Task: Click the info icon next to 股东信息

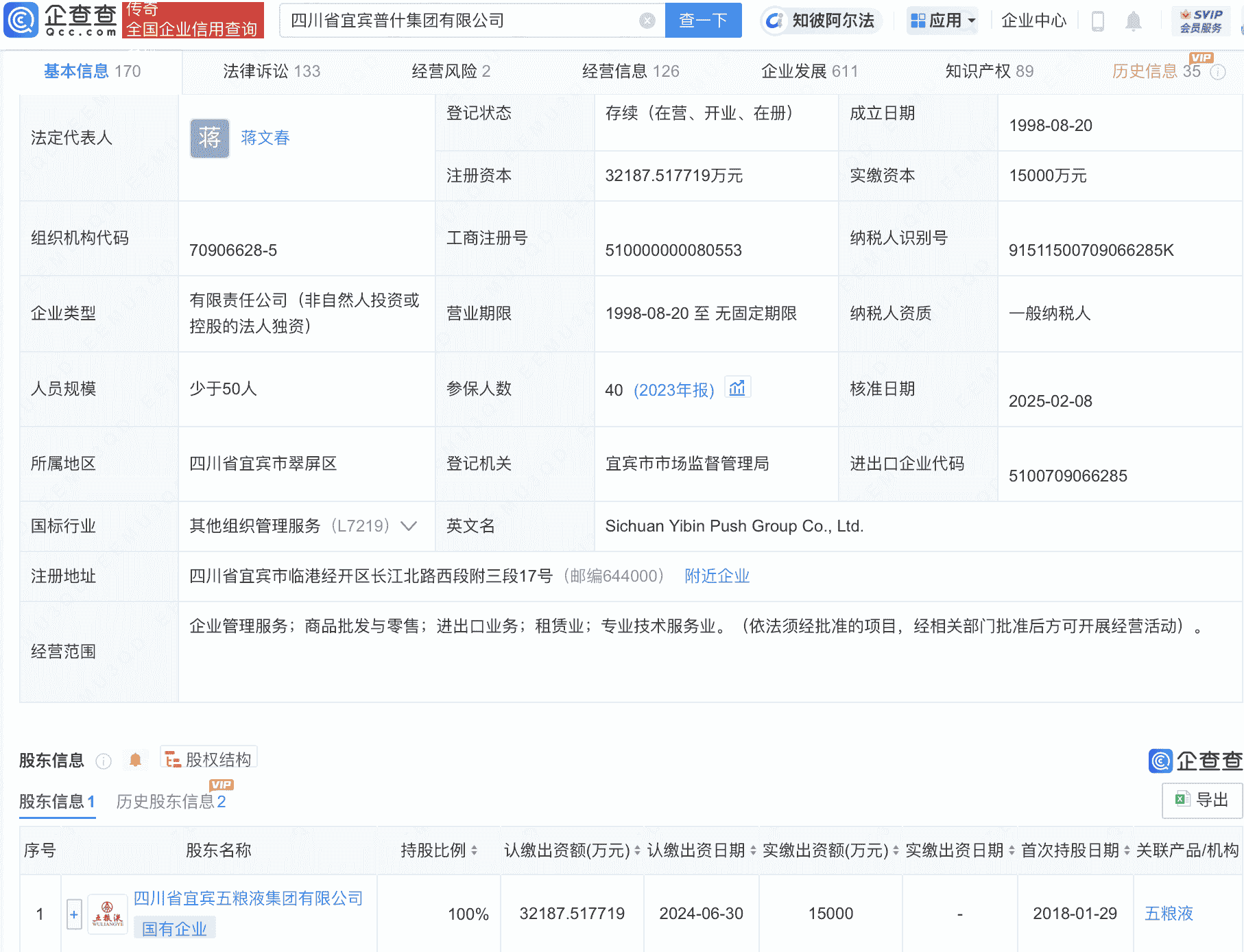Action: 102,761
